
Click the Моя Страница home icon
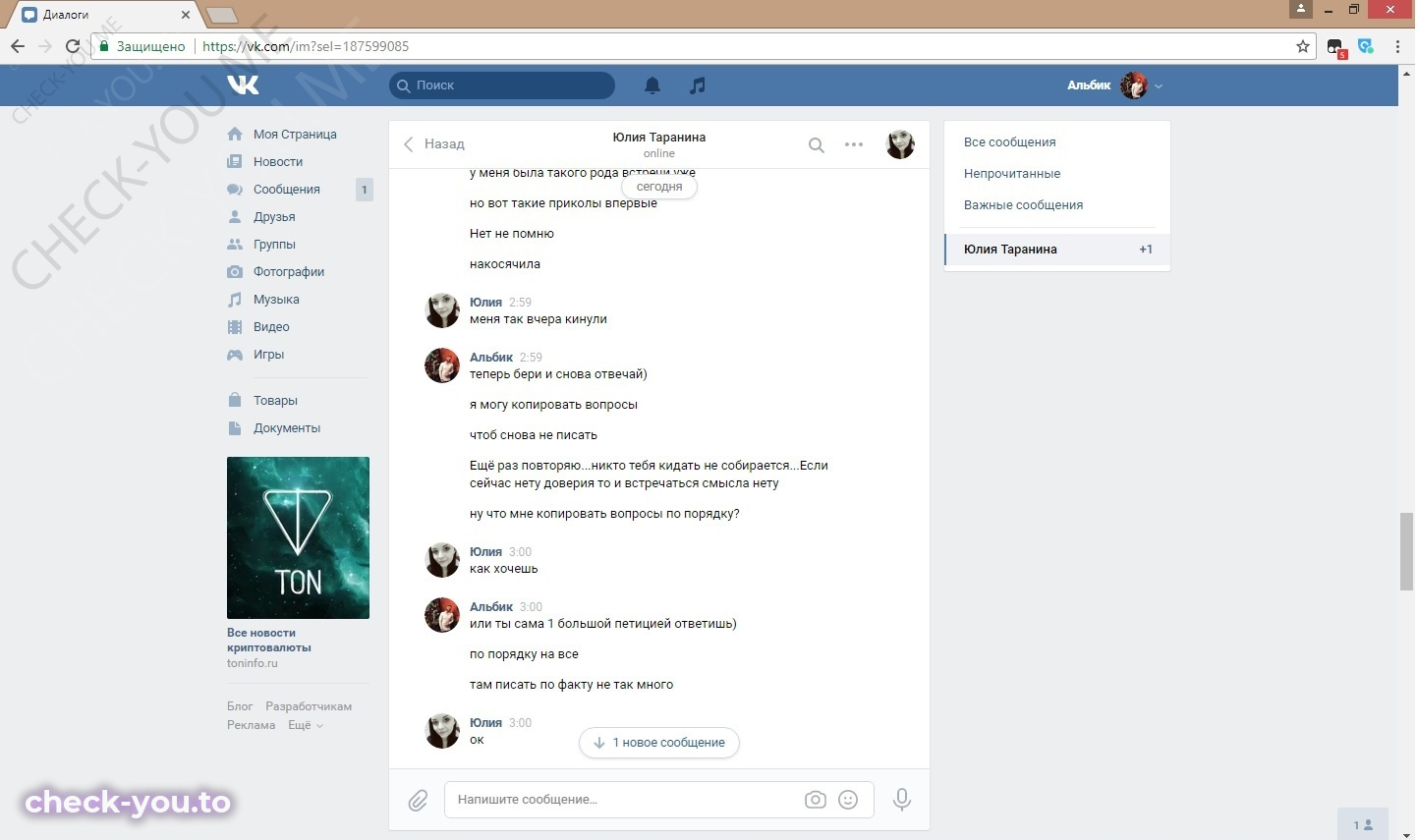point(235,135)
